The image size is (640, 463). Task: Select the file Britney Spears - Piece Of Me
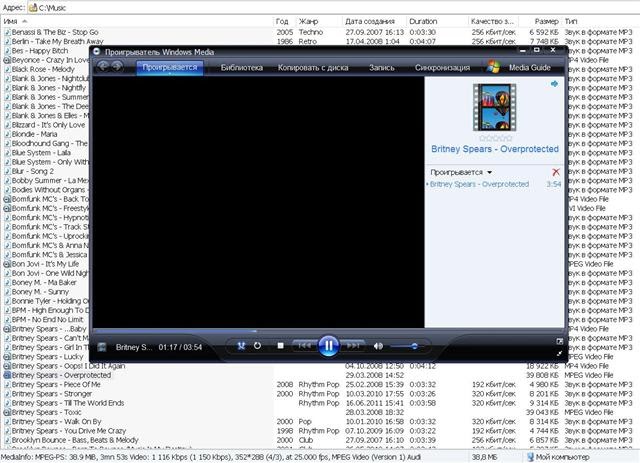pos(56,385)
